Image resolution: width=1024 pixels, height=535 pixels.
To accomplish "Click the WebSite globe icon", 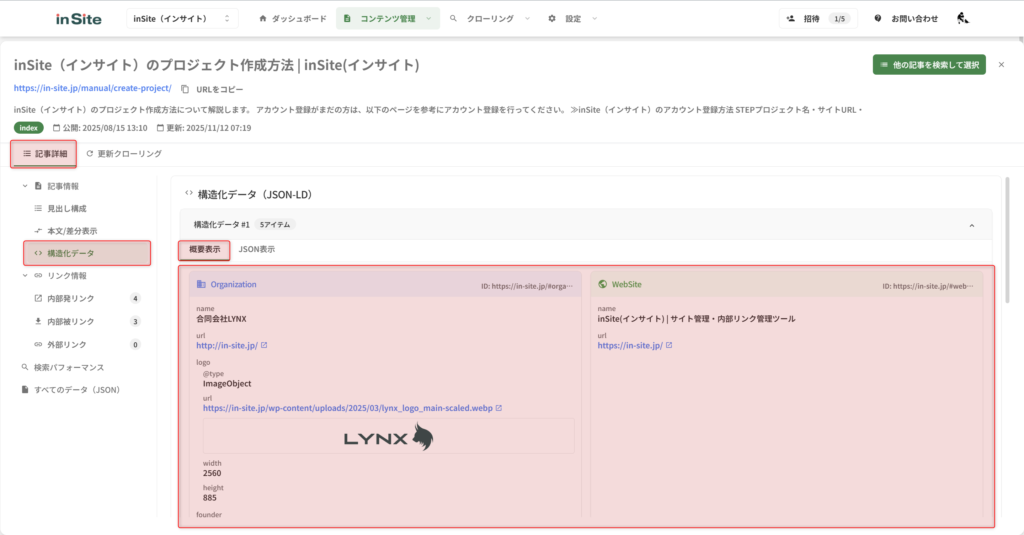I will [x=603, y=284].
